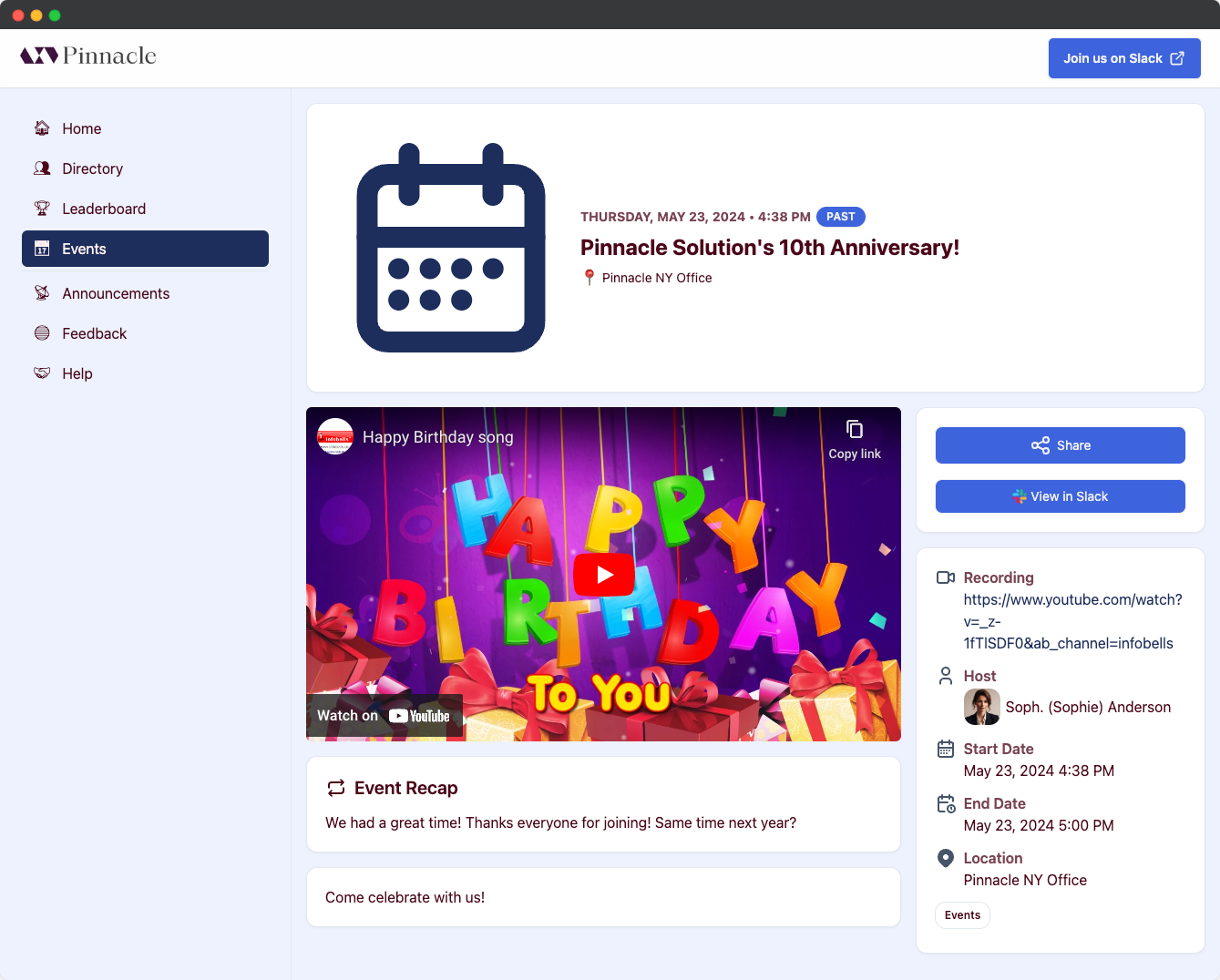Open the Feedback page
Image resolution: width=1220 pixels, height=980 pixels.
point(145,333)
